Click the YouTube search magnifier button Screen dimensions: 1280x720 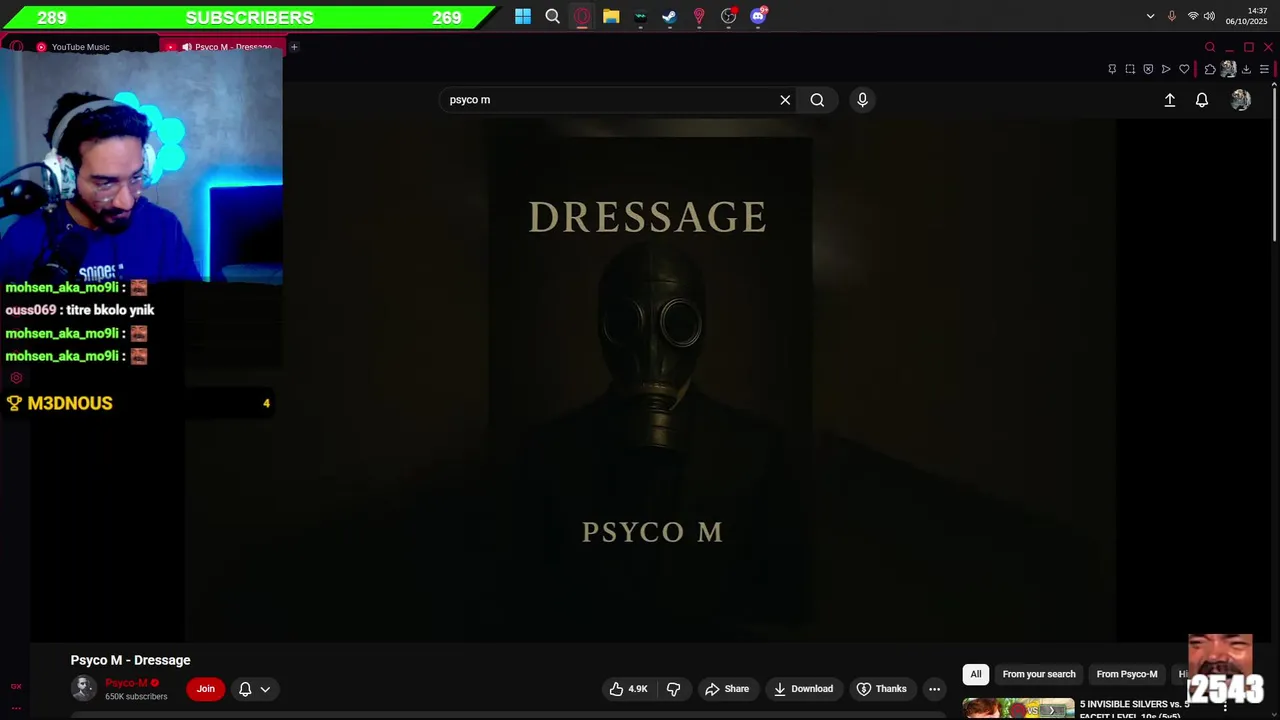817,100
